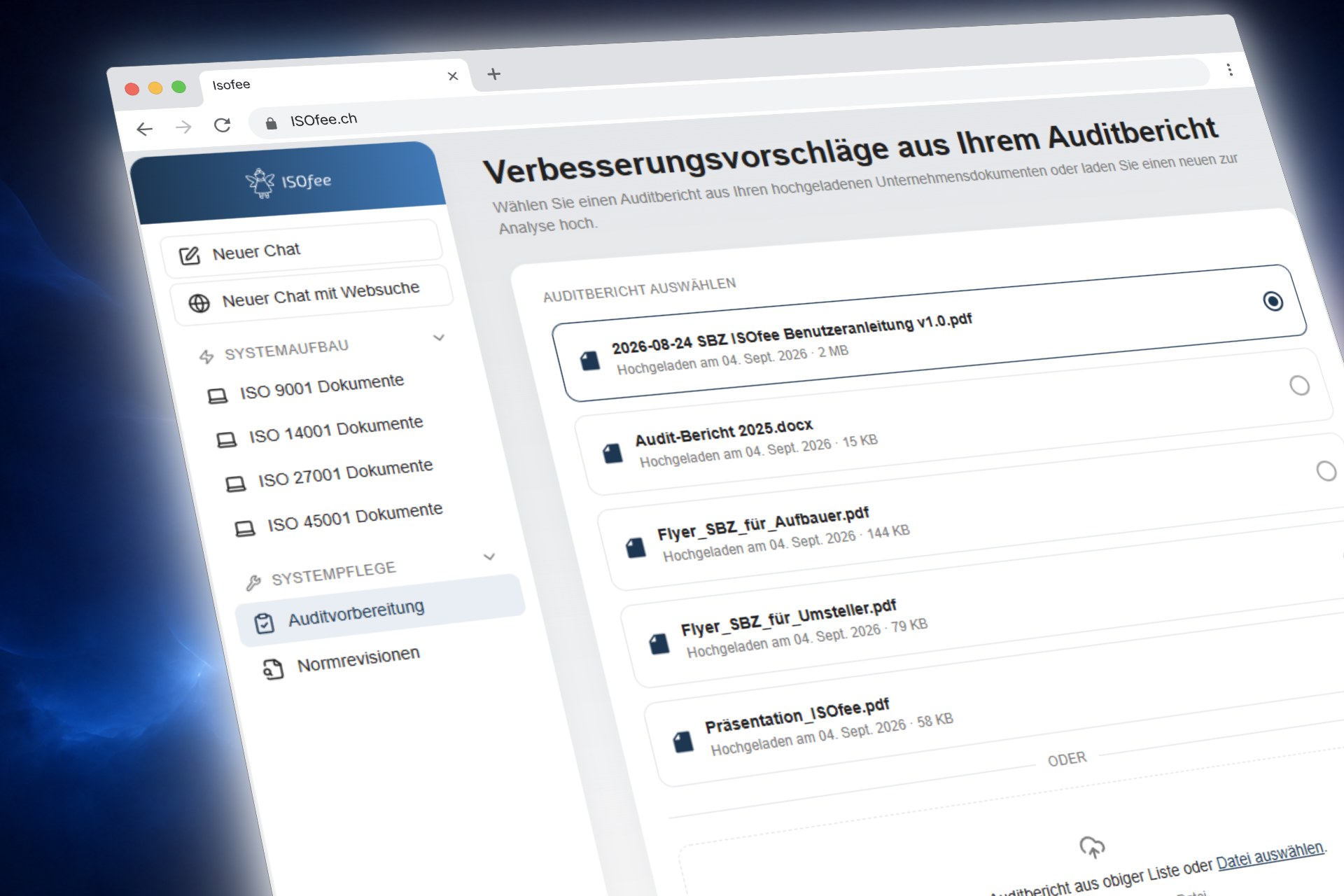
Task: Click file icon of Flyer_SBZ_für_Aufbauer.pdf
Action: click(636, 547)
